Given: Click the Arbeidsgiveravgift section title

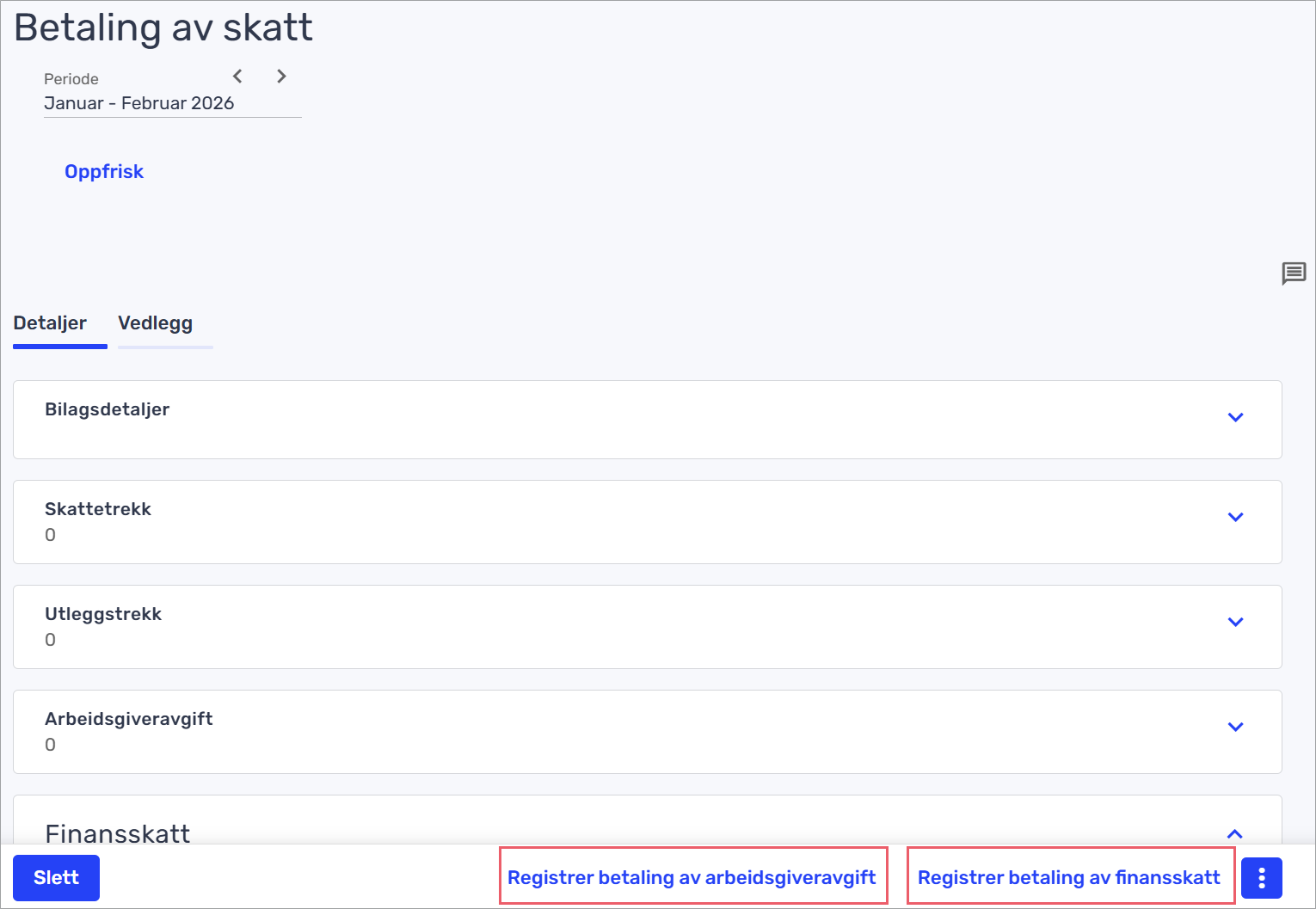Looking at the screenshot, I should point(129,719).
